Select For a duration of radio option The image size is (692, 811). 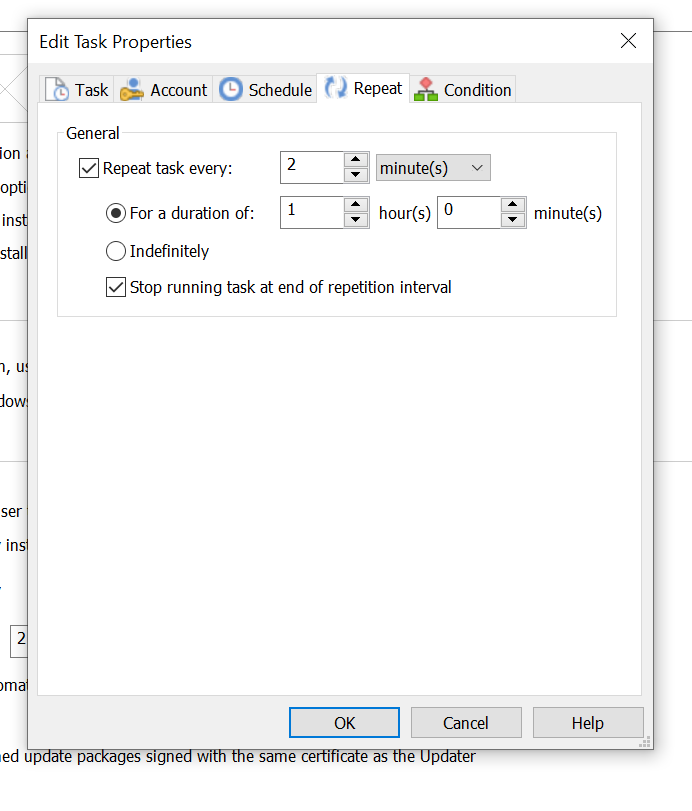click(116, 213)
